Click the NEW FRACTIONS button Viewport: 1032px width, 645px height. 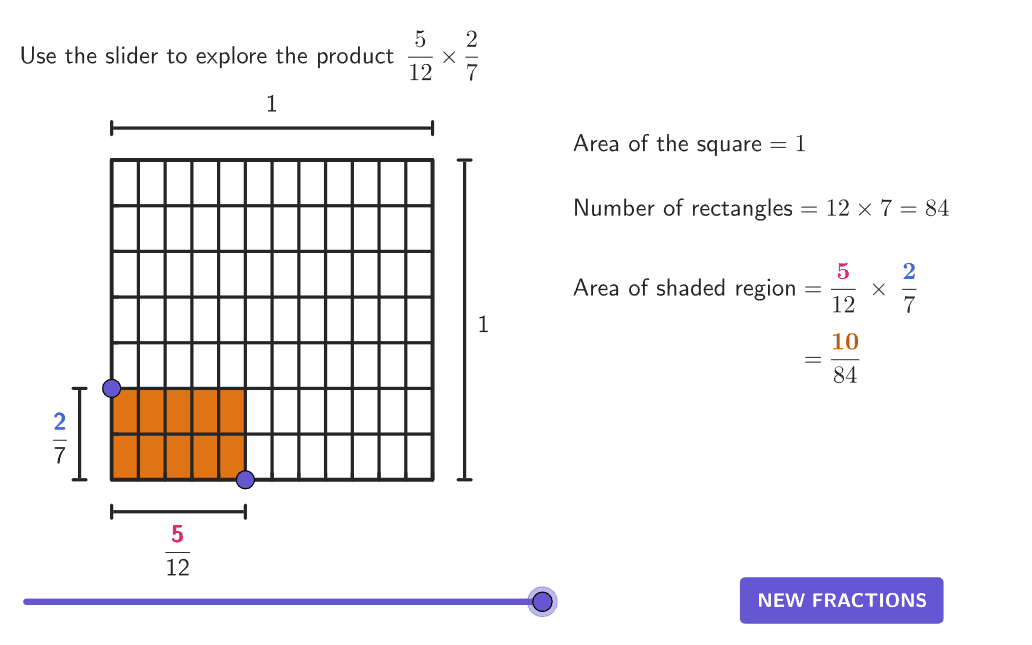click(841, 600)
